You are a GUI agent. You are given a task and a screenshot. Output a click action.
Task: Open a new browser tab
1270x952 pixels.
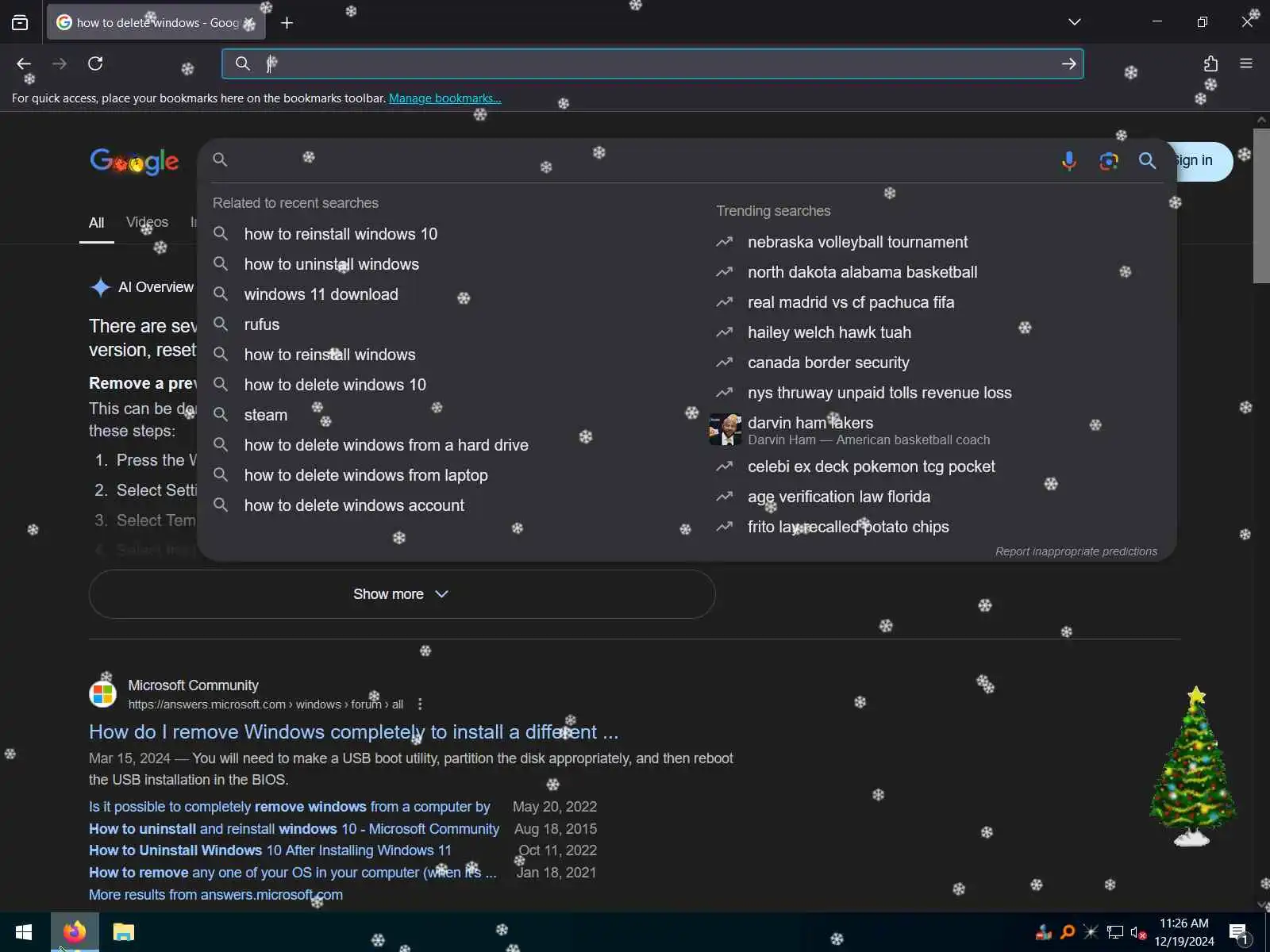[287, 23]
